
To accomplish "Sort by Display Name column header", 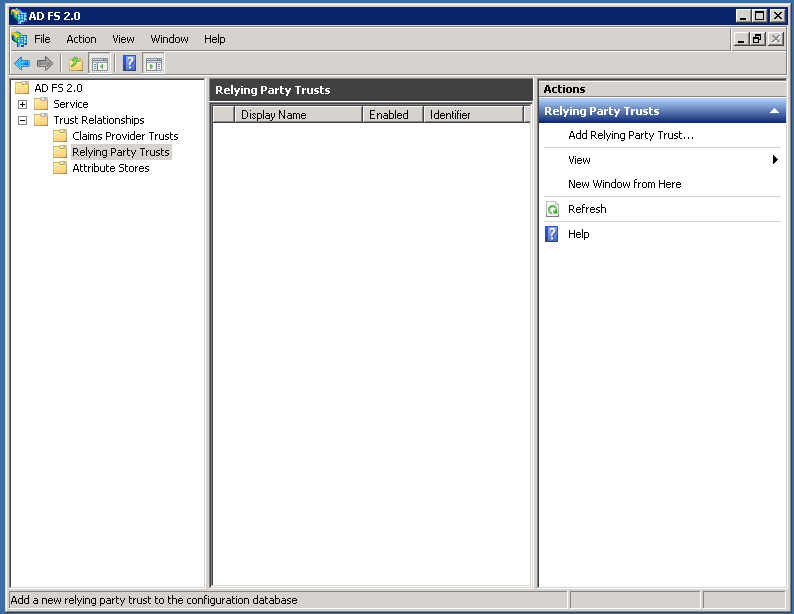I will 298,115.
